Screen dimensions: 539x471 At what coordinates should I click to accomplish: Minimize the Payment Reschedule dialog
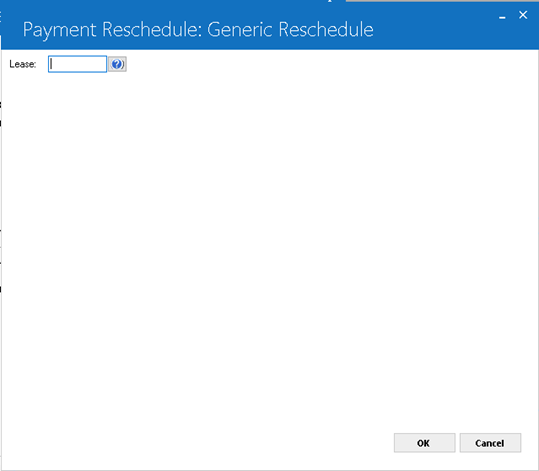(x=502, y=16)
